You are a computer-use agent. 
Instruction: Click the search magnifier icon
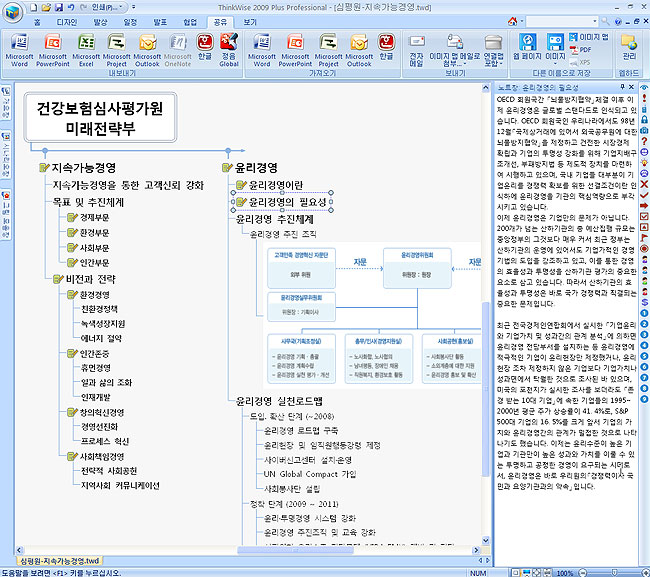click(x=606, y=21)
